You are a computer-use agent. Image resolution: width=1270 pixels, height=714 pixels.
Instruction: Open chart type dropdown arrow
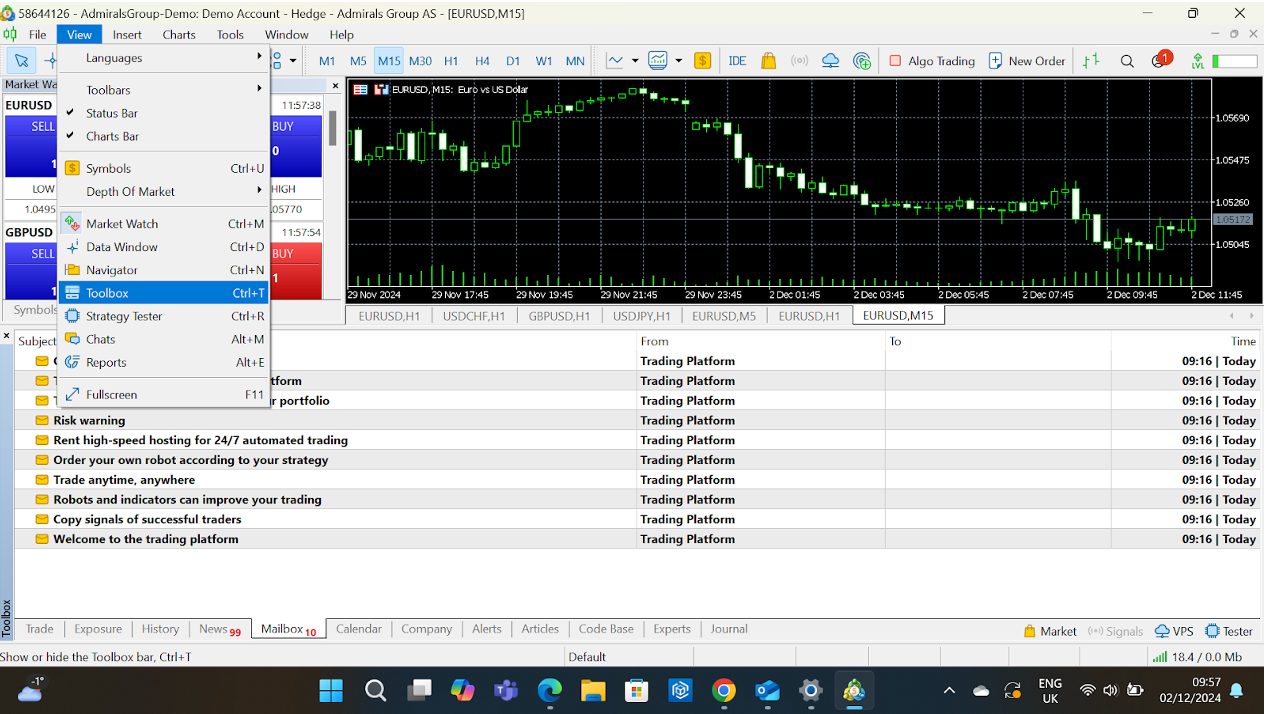coord(635,61)
